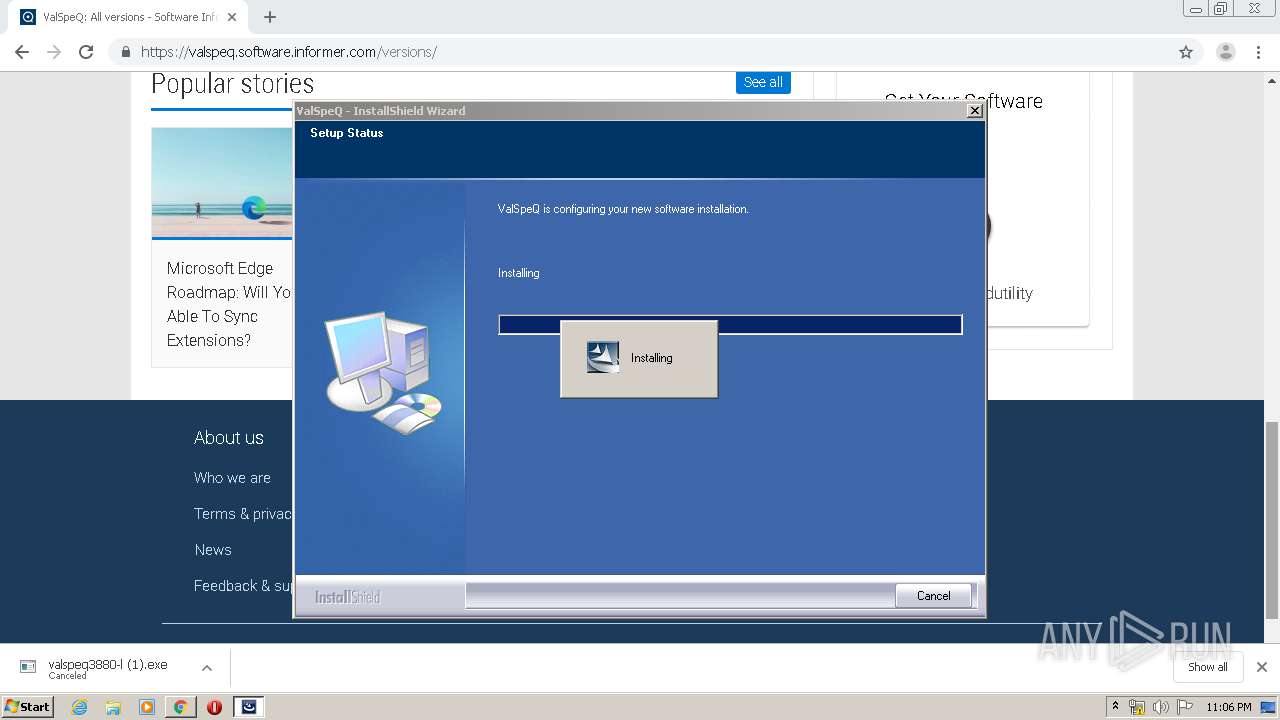Screen dimensions: 1280x720
Task: Go back in browser history
Action: click(x=22, y=52)
